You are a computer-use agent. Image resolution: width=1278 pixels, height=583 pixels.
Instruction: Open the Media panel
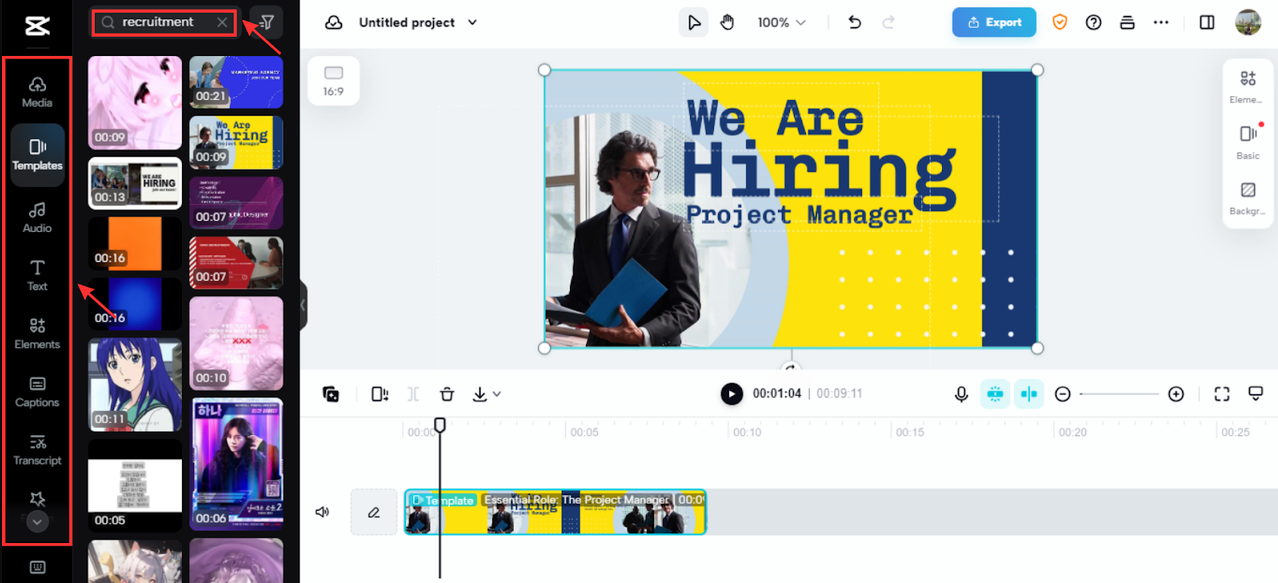click(37, 92)
